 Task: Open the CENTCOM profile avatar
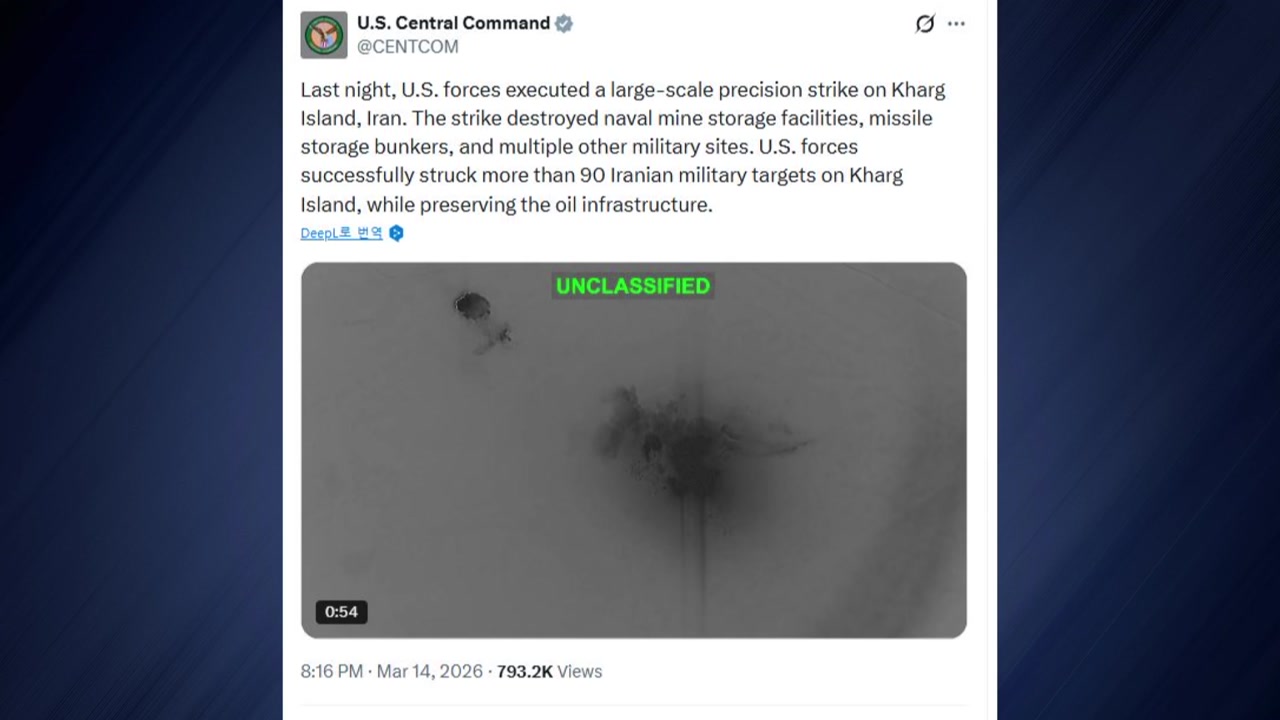click(323, 35)
